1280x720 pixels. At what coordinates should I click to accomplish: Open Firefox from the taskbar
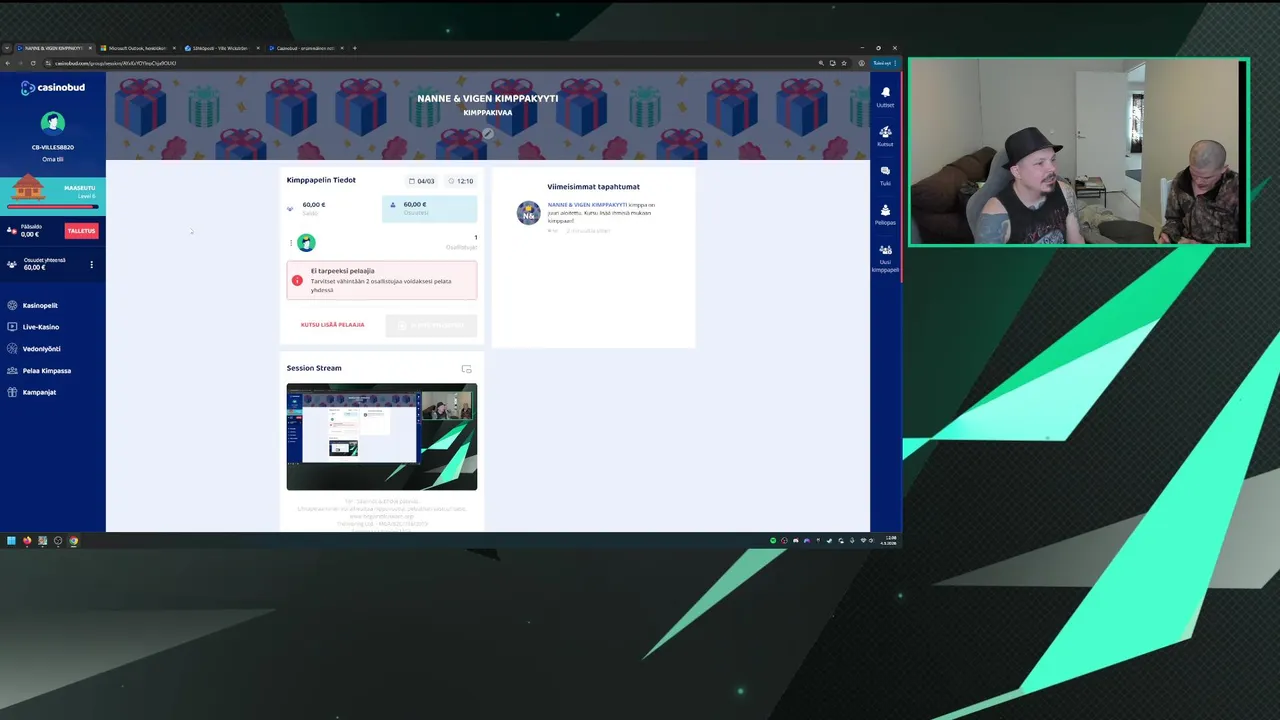pyautogui.click(x=27, y=541)
